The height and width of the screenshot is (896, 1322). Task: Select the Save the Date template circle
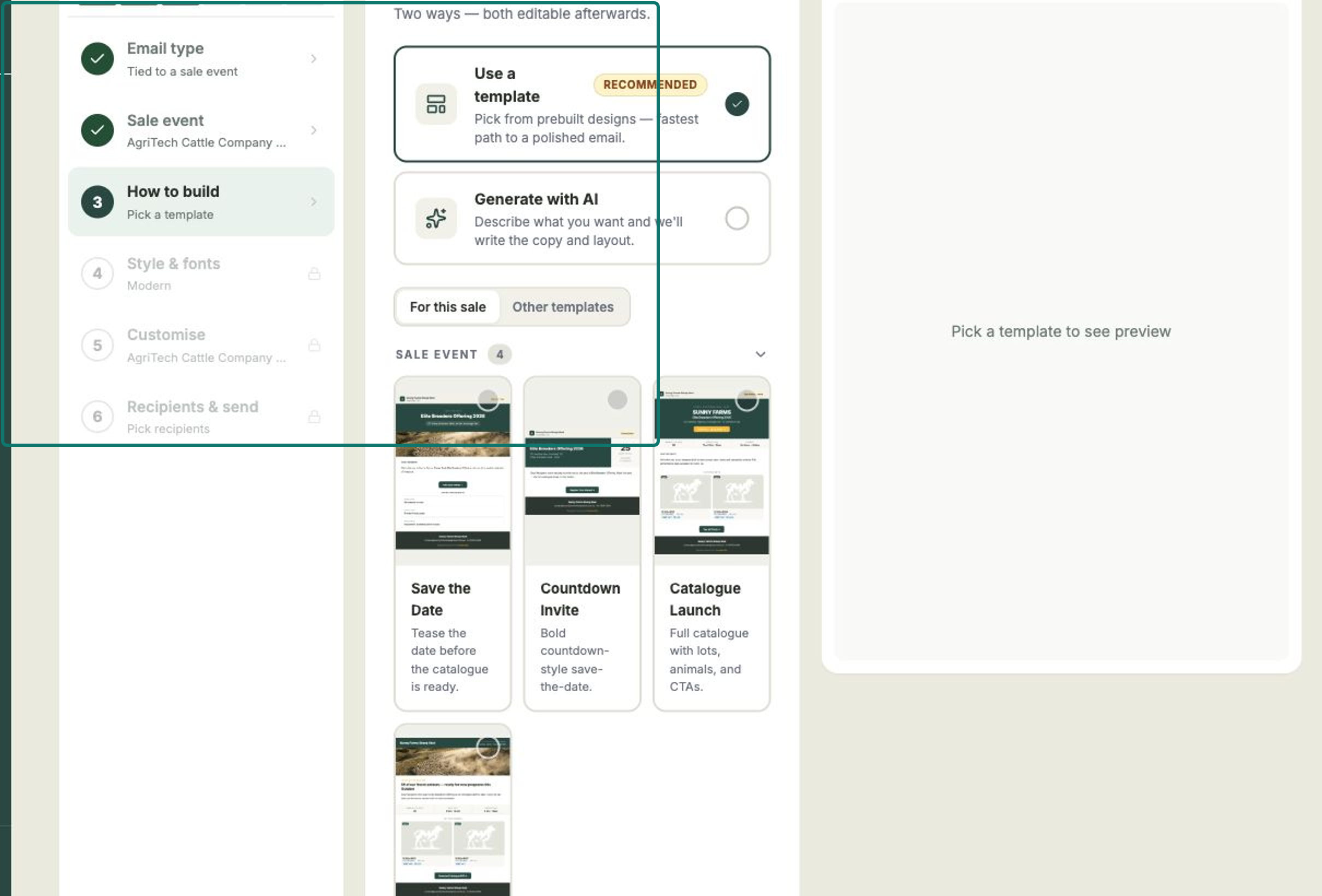[x=488, y=400]
